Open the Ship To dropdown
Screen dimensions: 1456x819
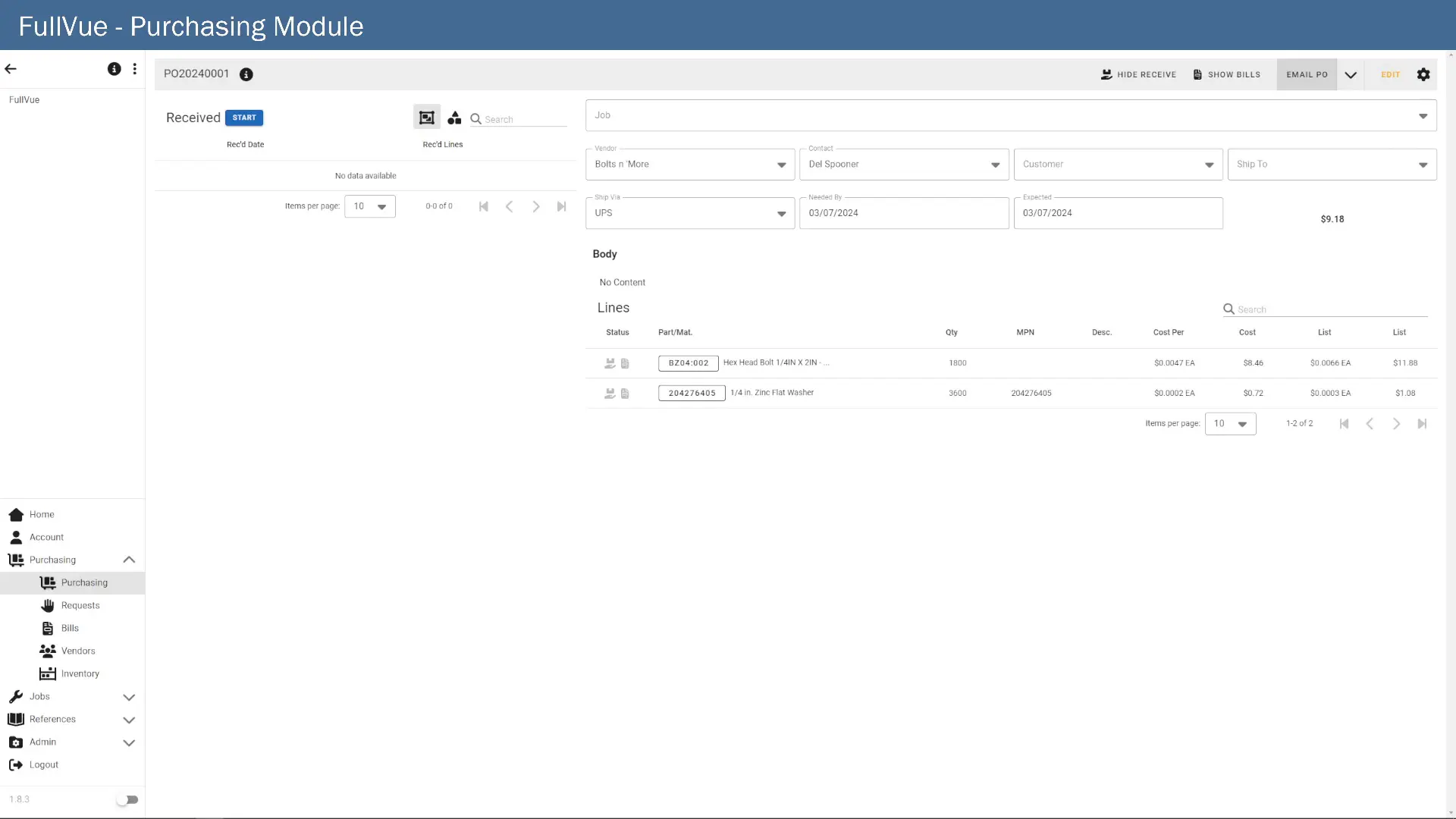1332,165
